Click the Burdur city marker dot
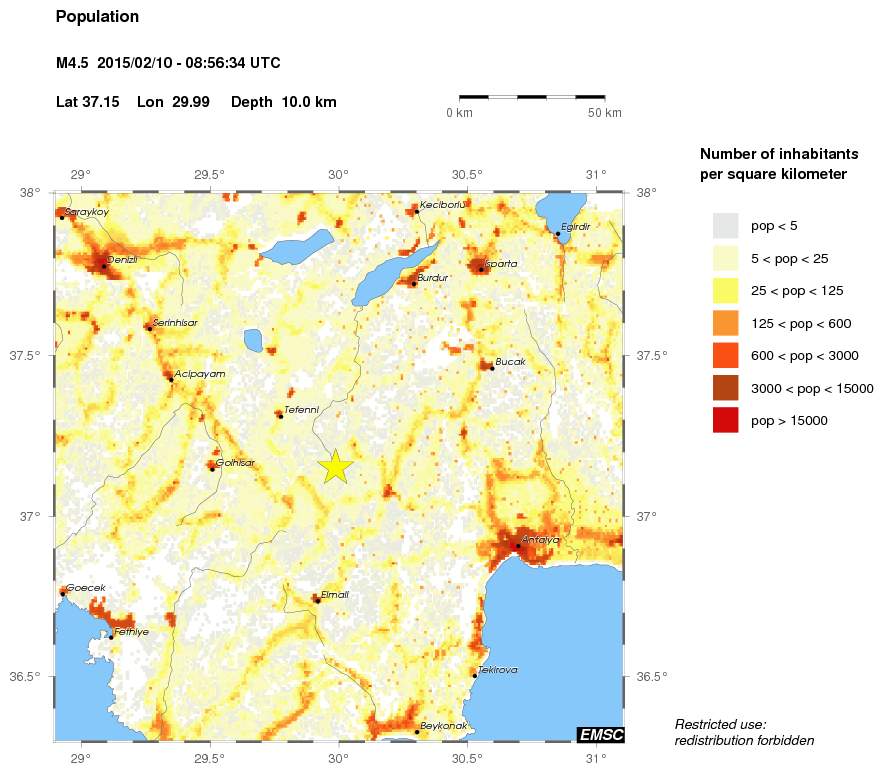884x773 pixels. (x=414, y=283)
